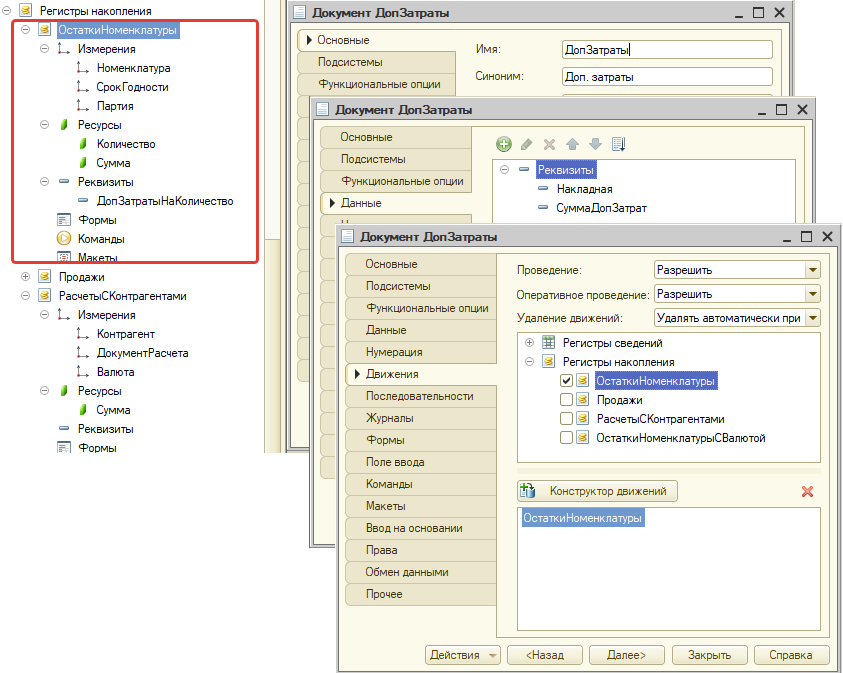843x673 pixels.
Task: Open the Права tab
Action: (420, 550)
